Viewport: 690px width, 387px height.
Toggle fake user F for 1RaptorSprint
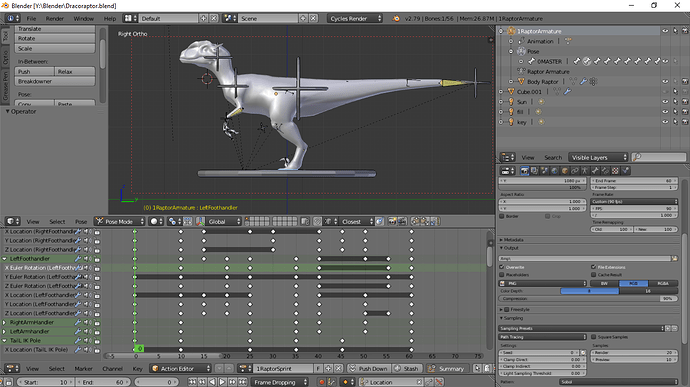pyautogui.click(x=318, y=369)
